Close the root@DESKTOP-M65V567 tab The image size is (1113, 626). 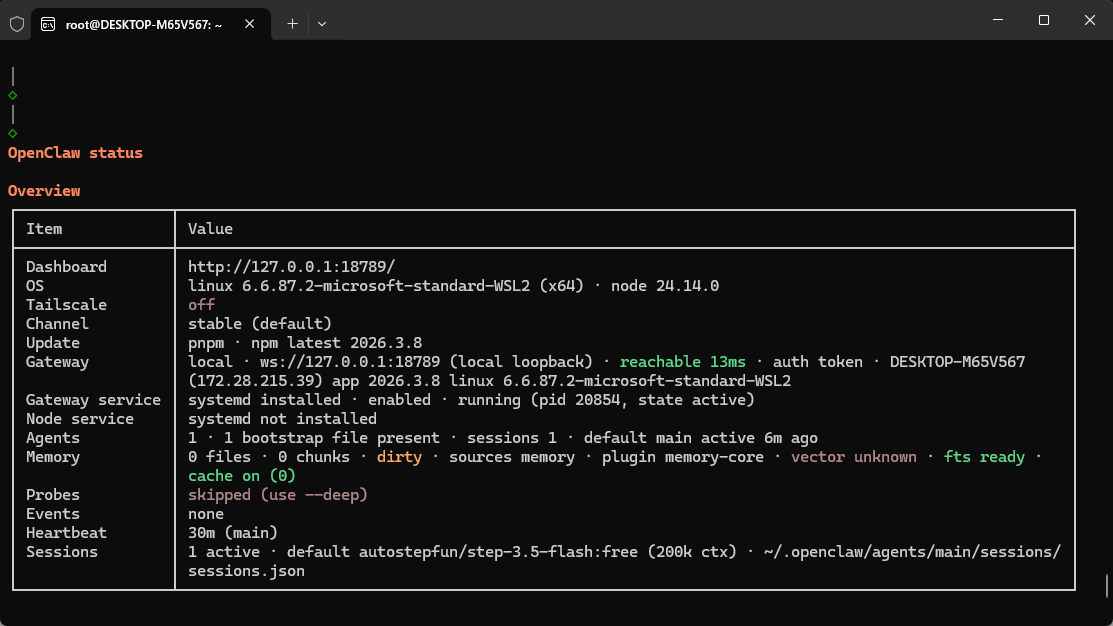point(249,24)
